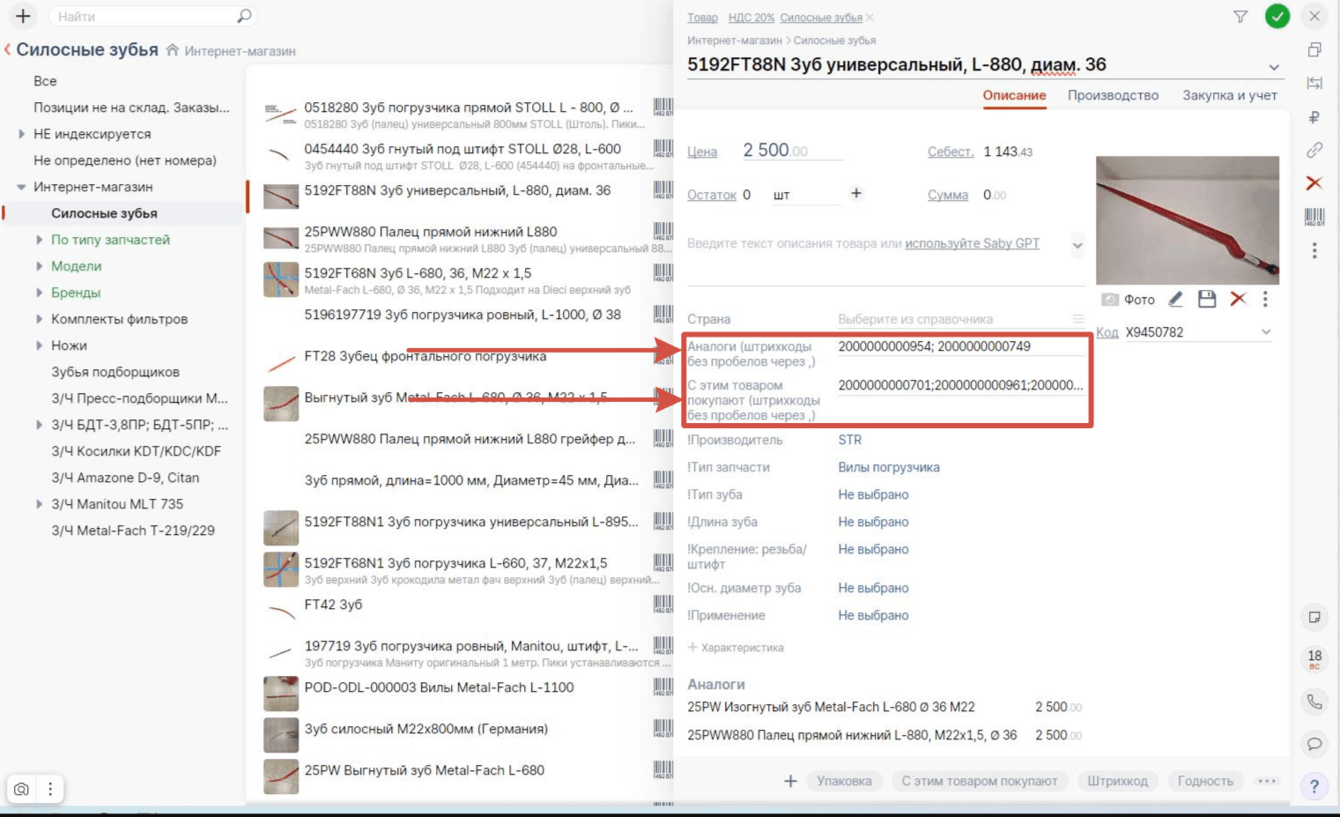
Task: Open the filter funnel icon
Action: (1240, 17)
